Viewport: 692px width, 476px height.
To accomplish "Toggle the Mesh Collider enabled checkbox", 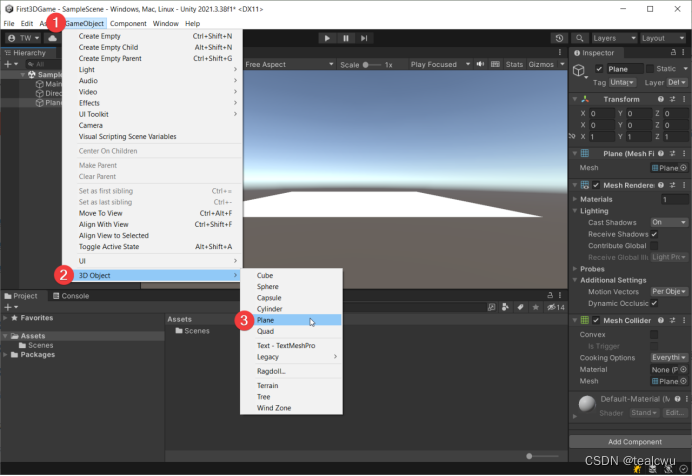I will pos(596,321).
